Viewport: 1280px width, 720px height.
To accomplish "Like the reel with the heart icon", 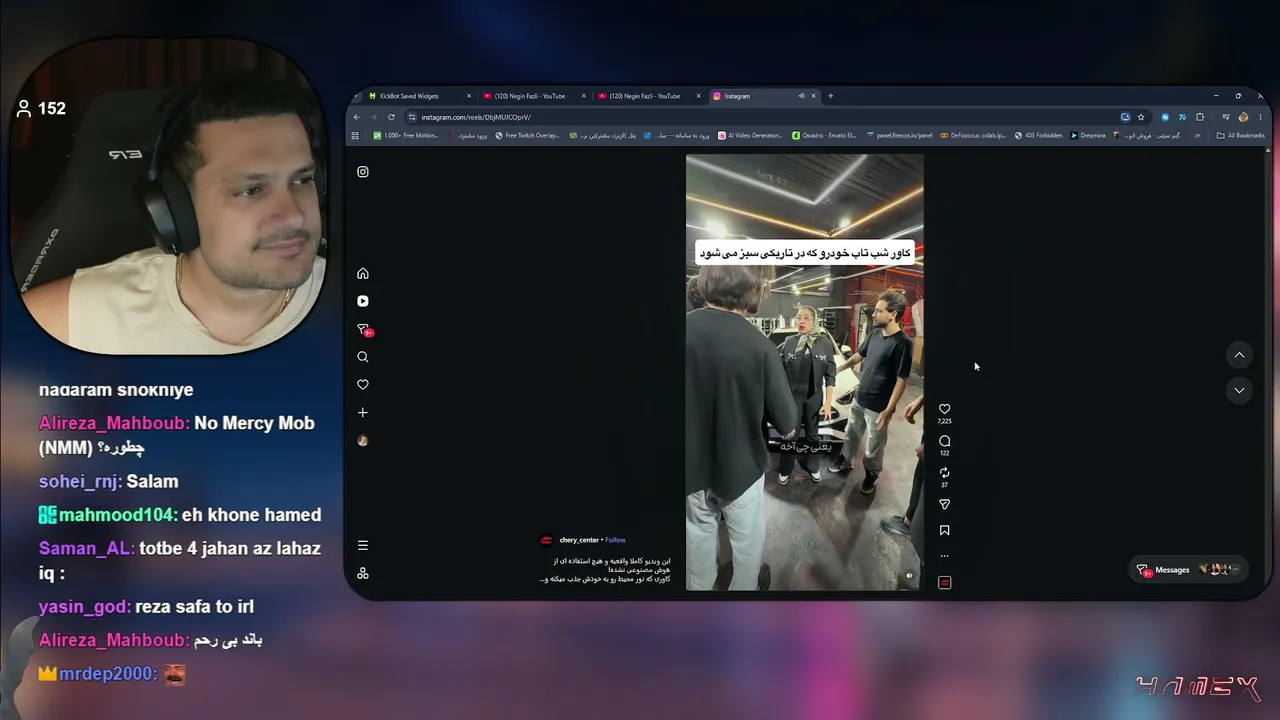I will 944,409.
